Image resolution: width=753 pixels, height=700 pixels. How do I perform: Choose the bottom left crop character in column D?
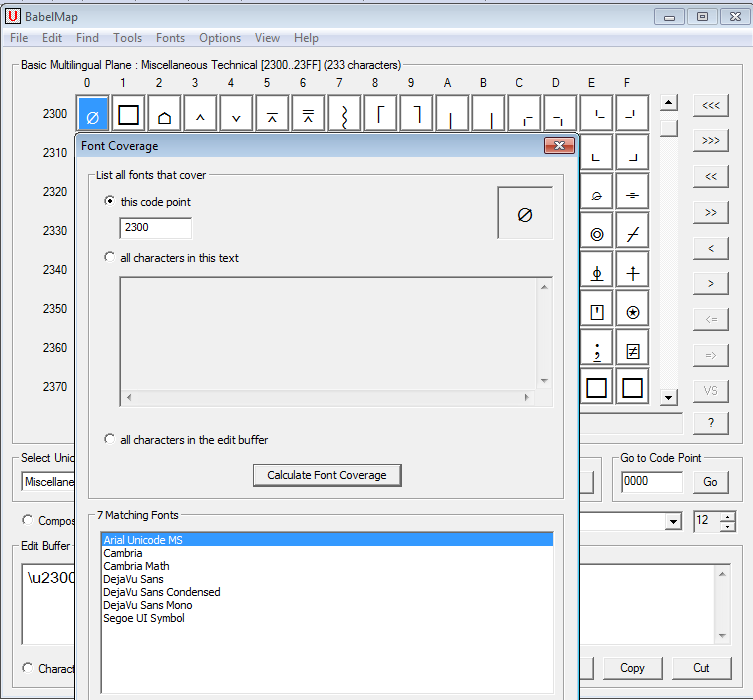coord(560,114)
